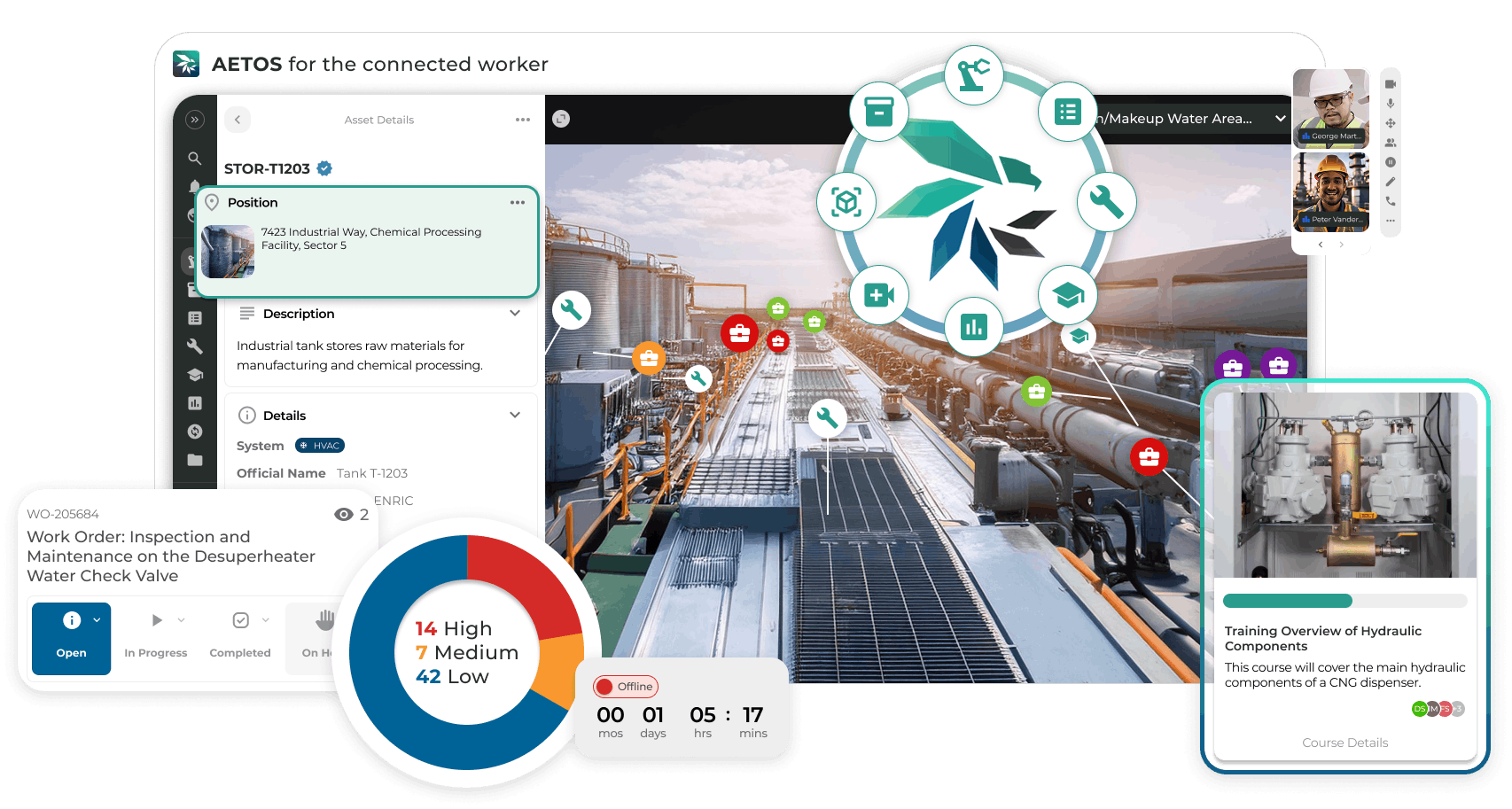This screenshot has height=809, width=1512.
Task: Toggle the Offline status pill
Action: click(626, 687)
